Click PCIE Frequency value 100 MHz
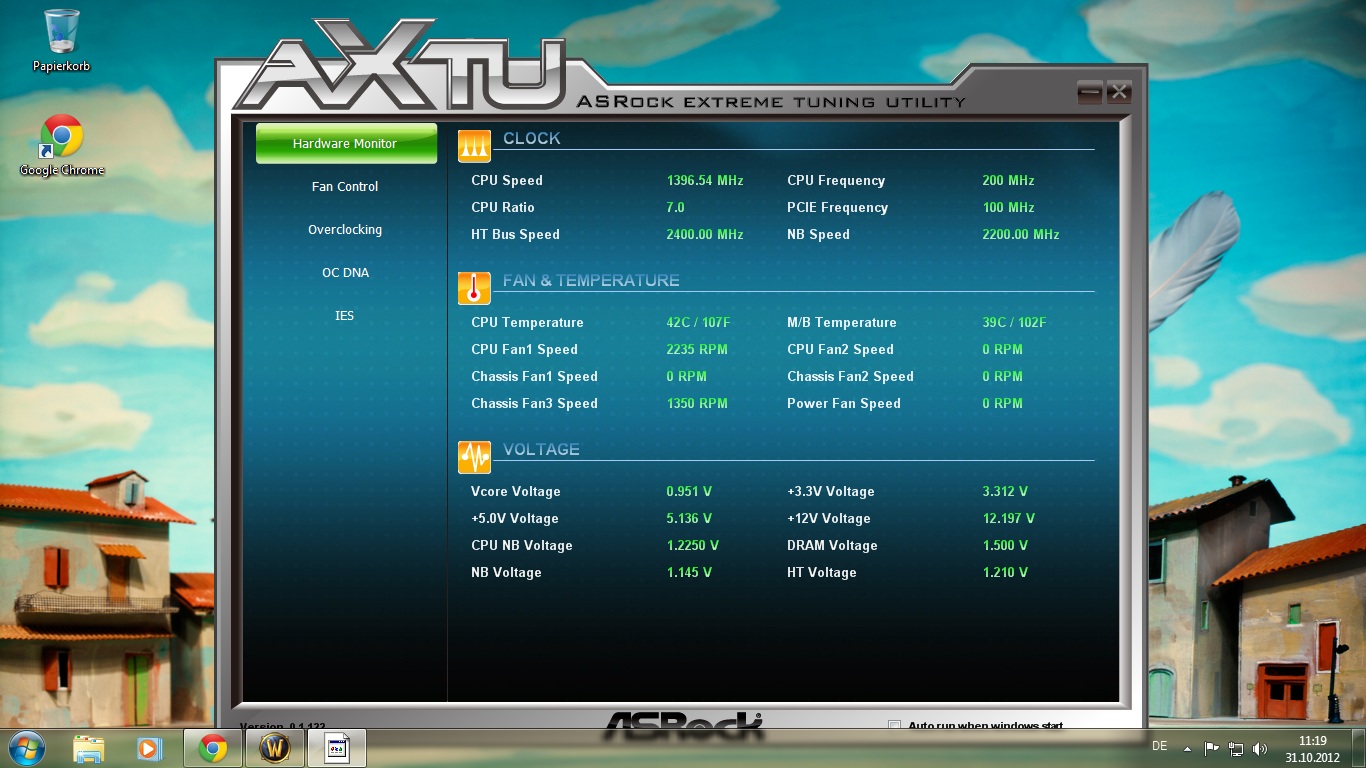Viewport: 1366px width, 768px height. point(1008,207)
